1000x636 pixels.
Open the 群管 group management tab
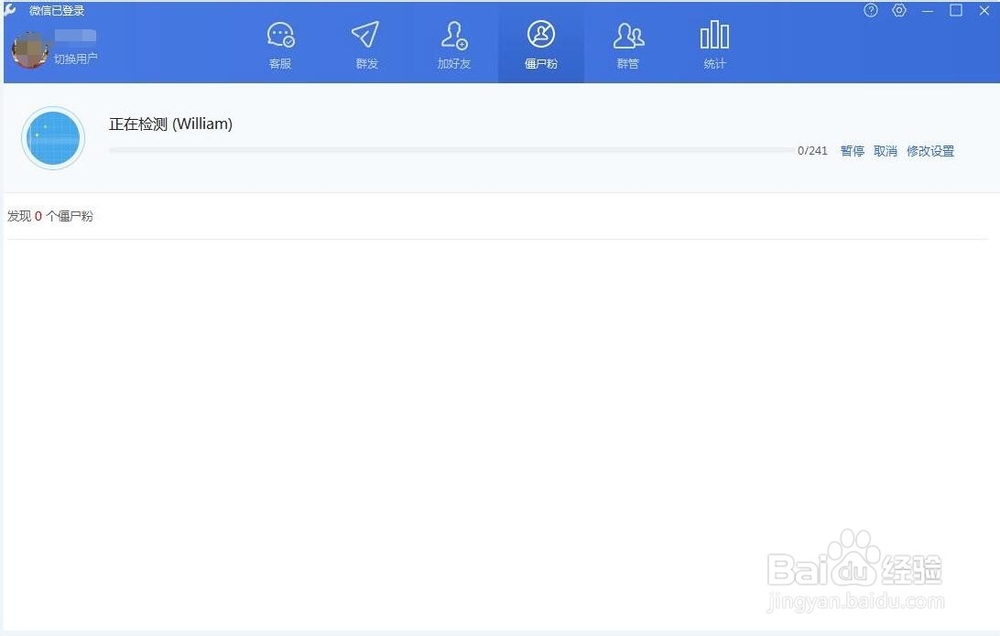[628, 45]
